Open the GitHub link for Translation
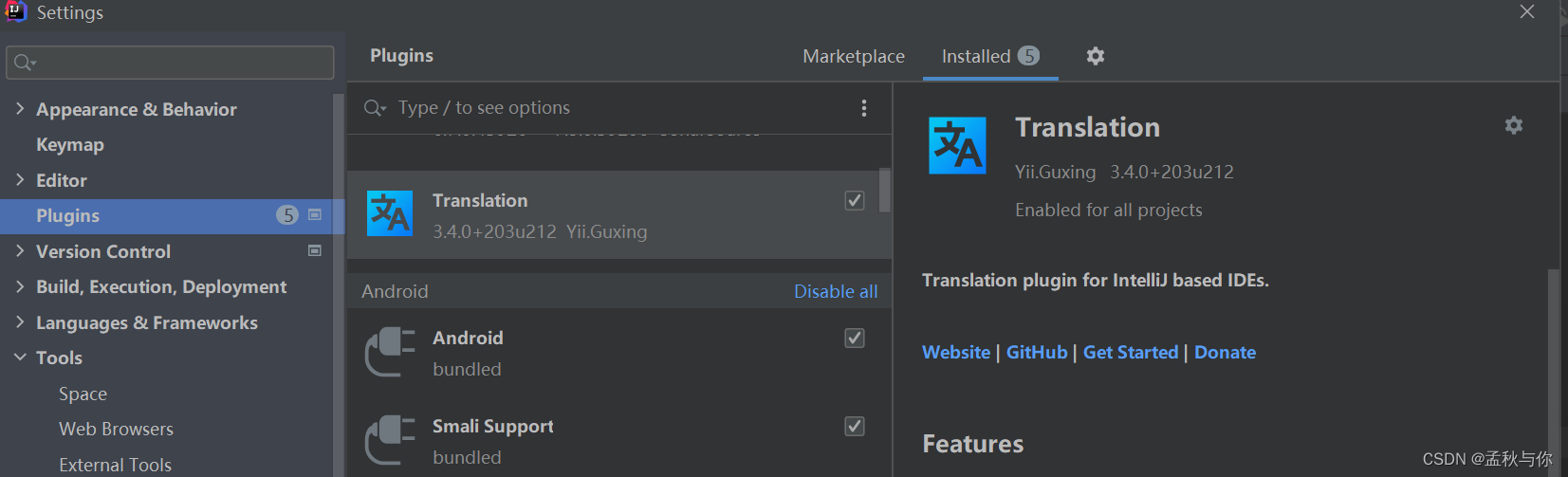 [x=1036, y=352]
